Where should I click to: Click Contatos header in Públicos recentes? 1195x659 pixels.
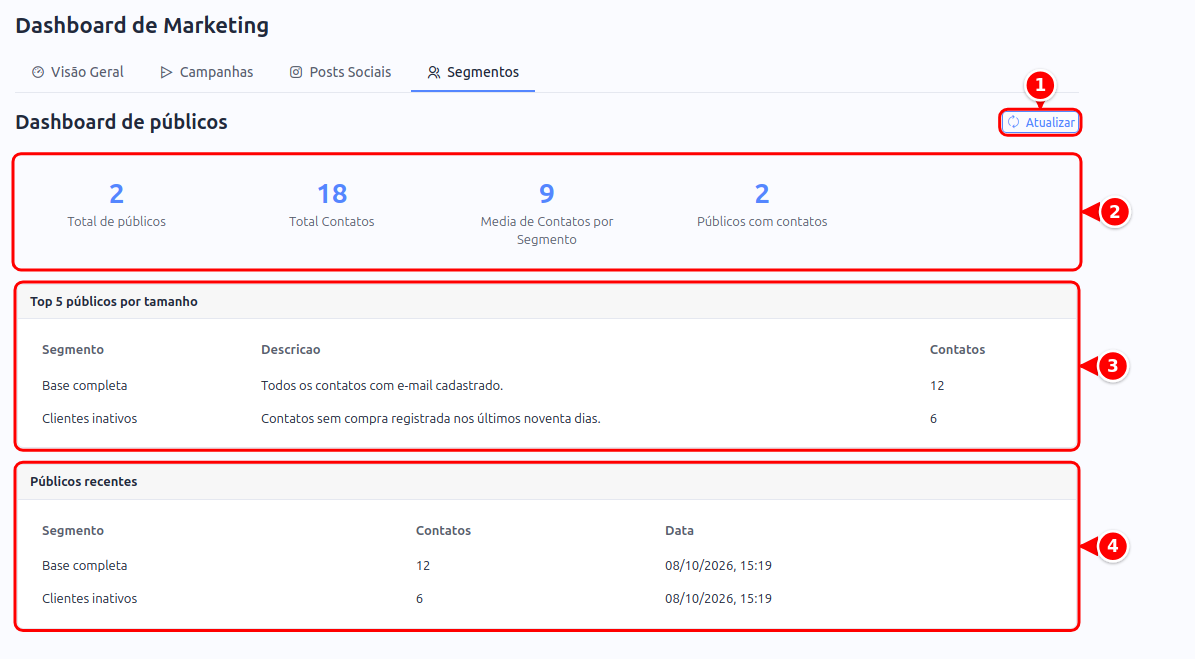pos(444,530)
